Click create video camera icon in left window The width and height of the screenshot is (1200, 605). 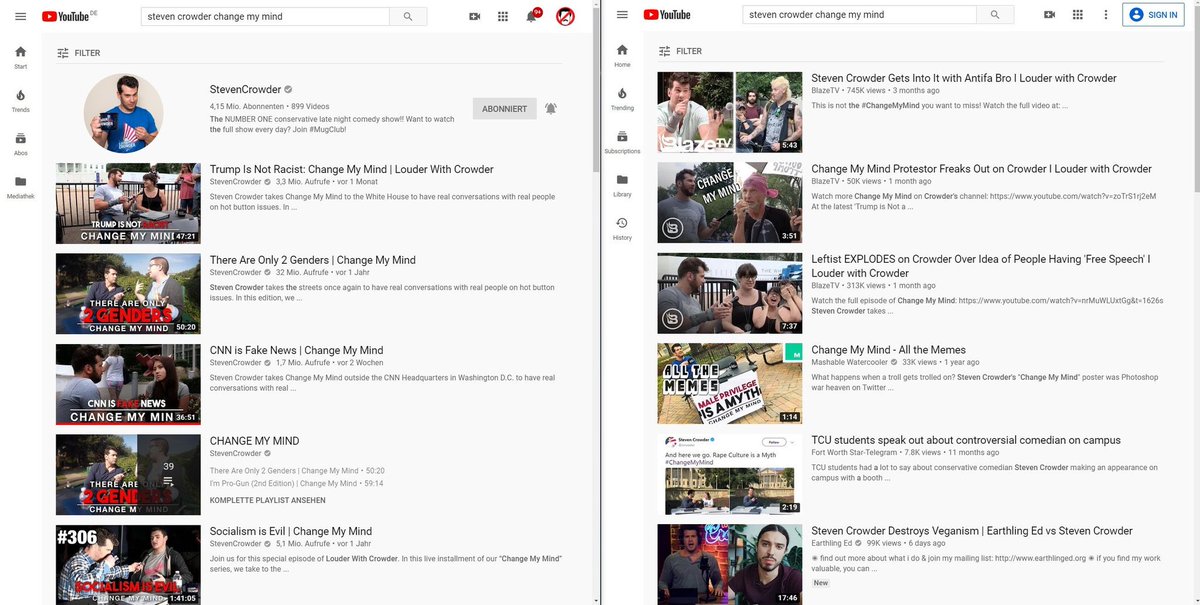[475, 16]
